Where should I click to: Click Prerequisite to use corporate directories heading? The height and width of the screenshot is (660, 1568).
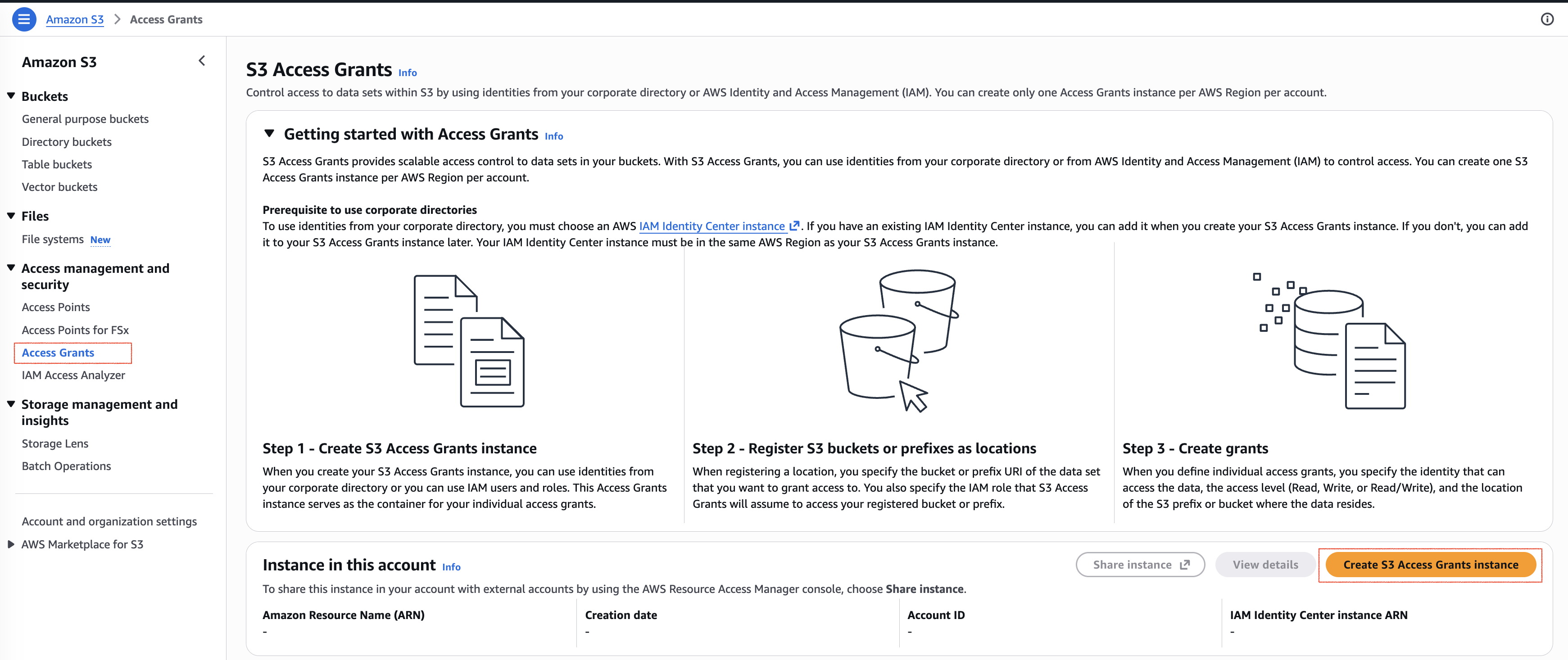(x=369, y=210)
